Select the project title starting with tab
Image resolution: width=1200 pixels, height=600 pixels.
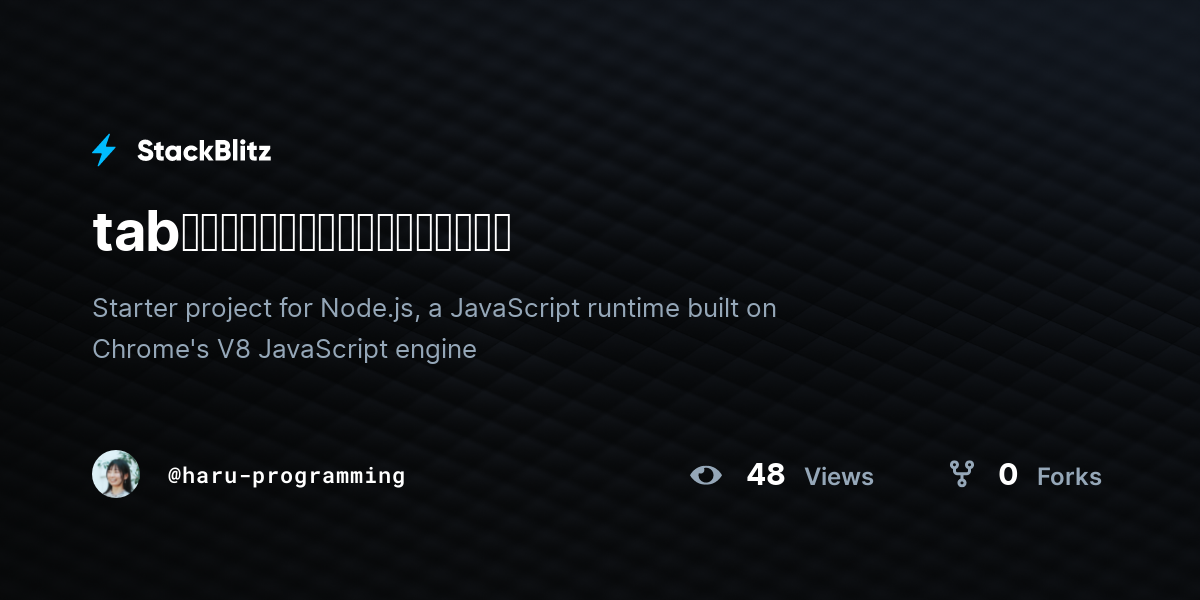click(302, 232)
